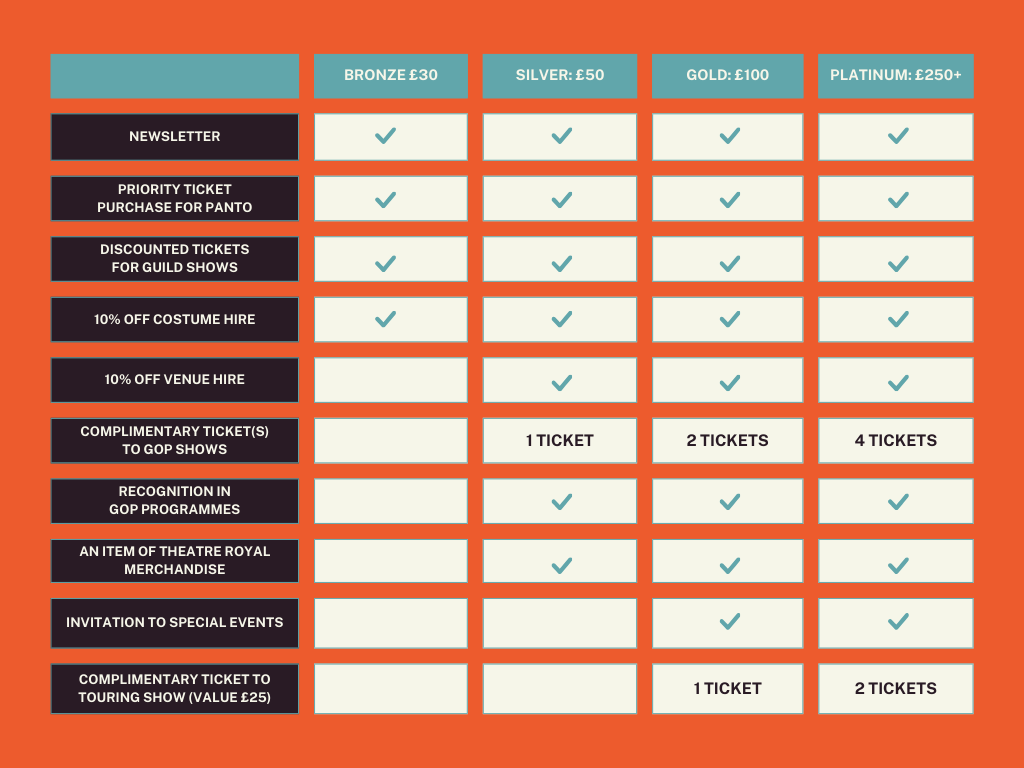The height and width of the screenshot is (768, 1024).
Task: Select the Bronze £30 column header
Action: click(x=391, y=76)
